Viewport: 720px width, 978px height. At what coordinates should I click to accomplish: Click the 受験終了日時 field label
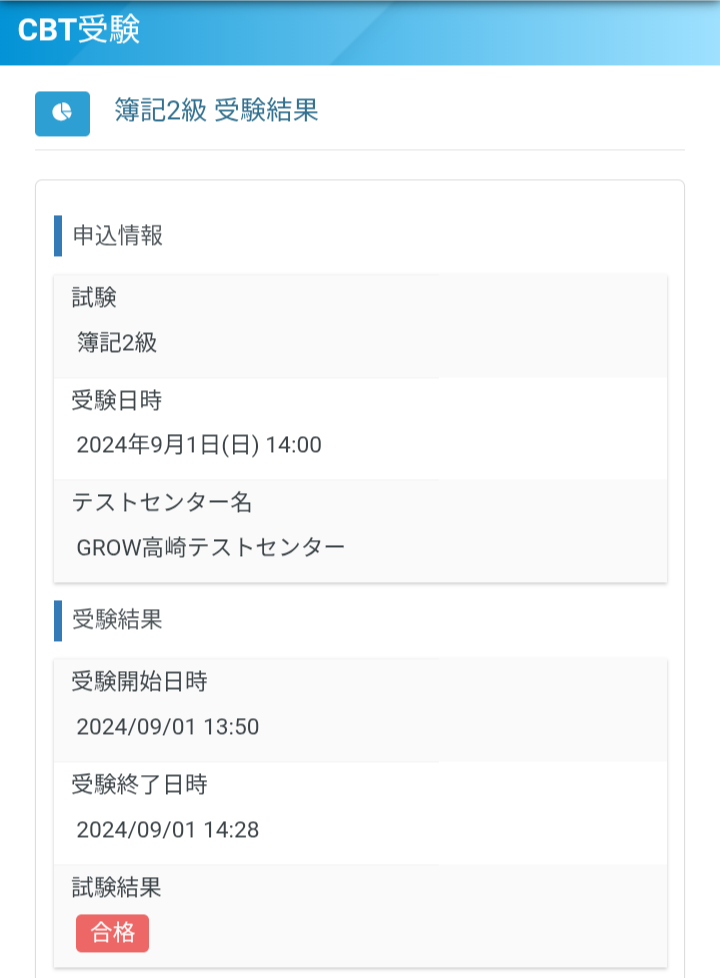coord(139,784)
